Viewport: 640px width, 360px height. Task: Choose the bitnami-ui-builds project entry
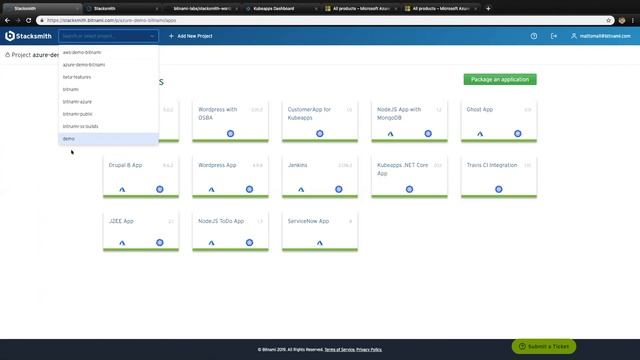coord(108,126)
